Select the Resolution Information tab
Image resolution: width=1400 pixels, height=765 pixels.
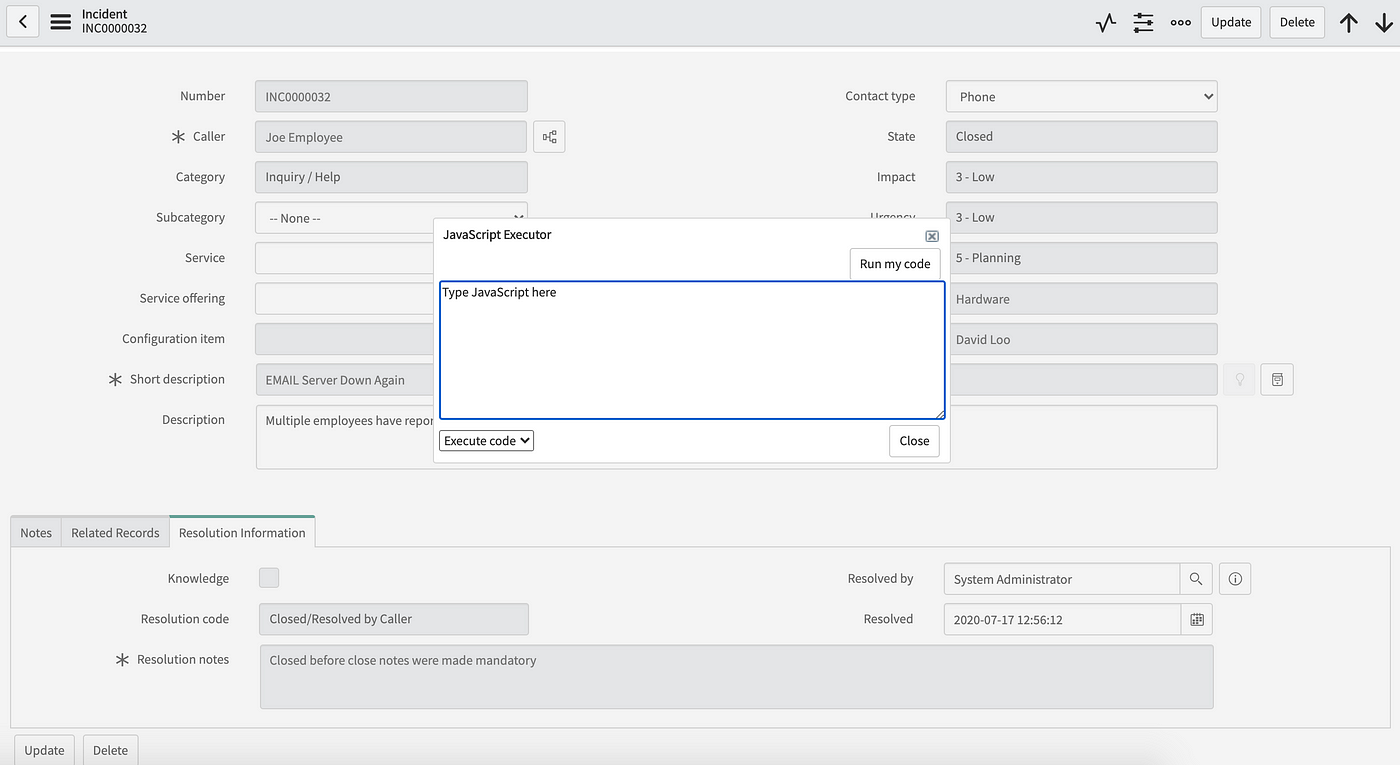tap(242, 533)
